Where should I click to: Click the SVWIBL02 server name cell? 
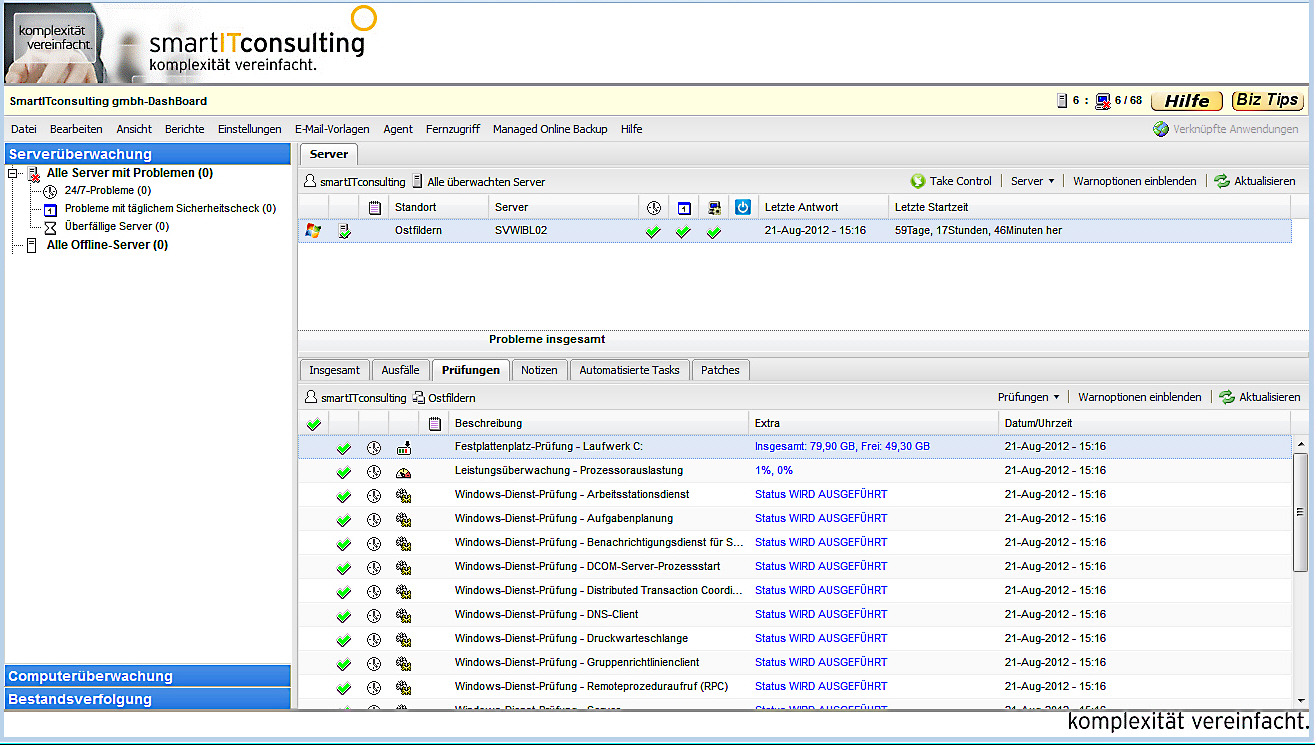click(x=523, y=231)
